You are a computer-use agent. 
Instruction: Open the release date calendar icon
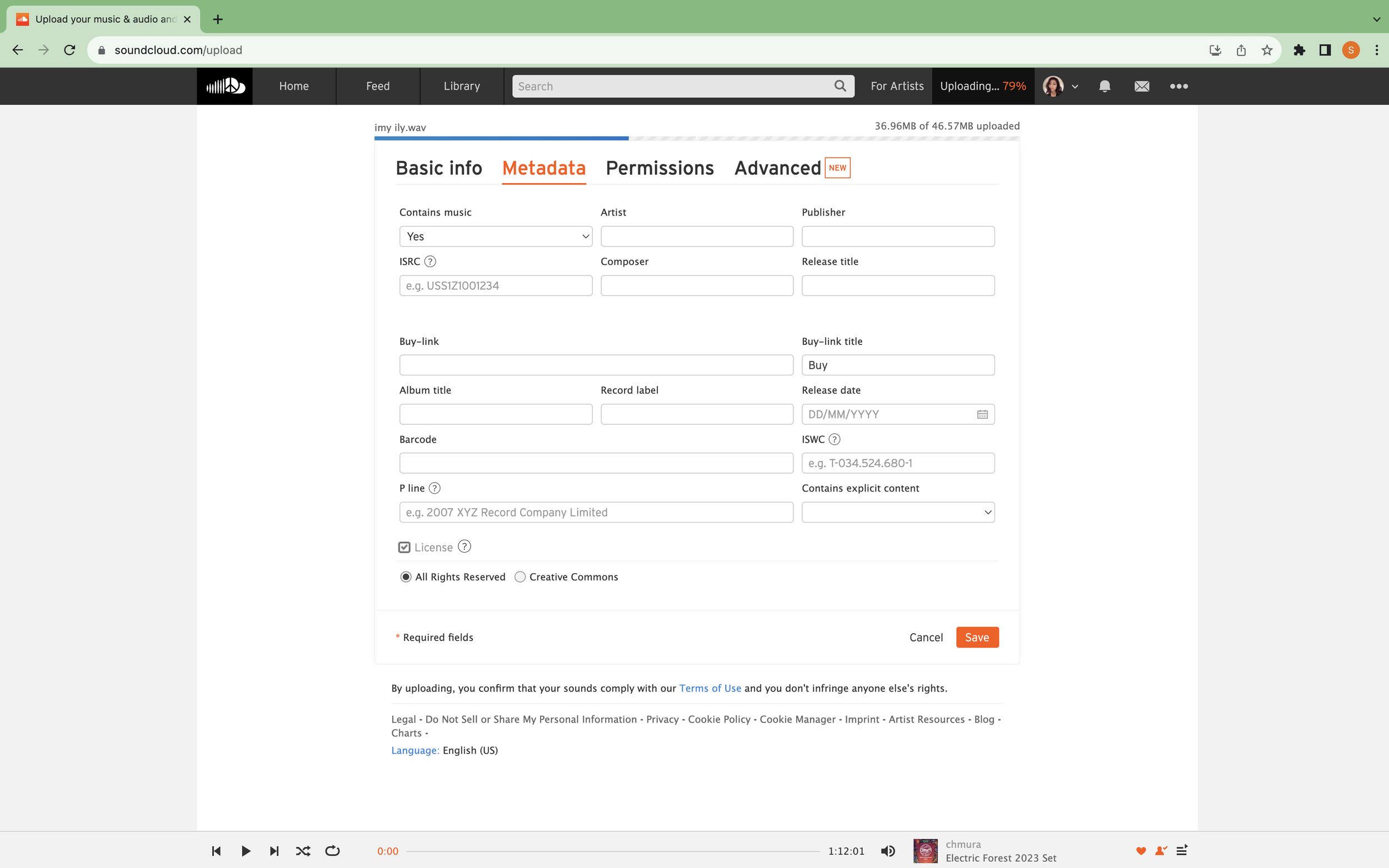point(982,414)
